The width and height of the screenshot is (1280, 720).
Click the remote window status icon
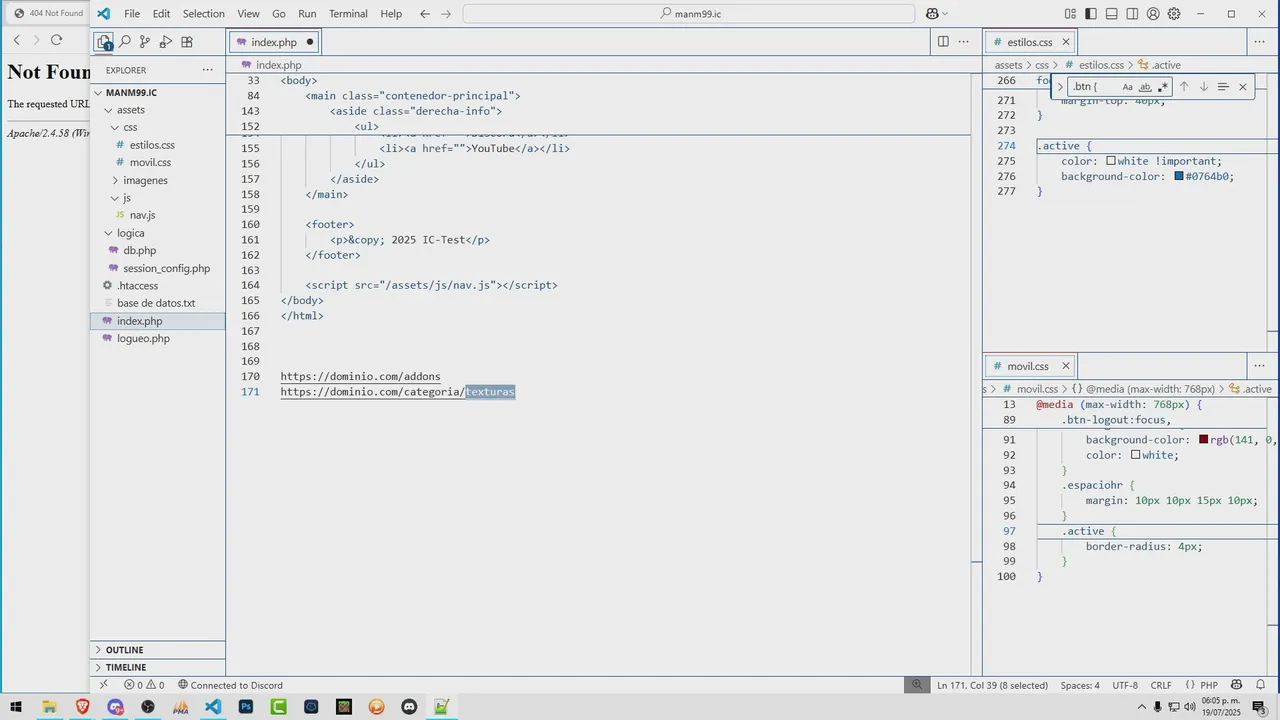104,685
